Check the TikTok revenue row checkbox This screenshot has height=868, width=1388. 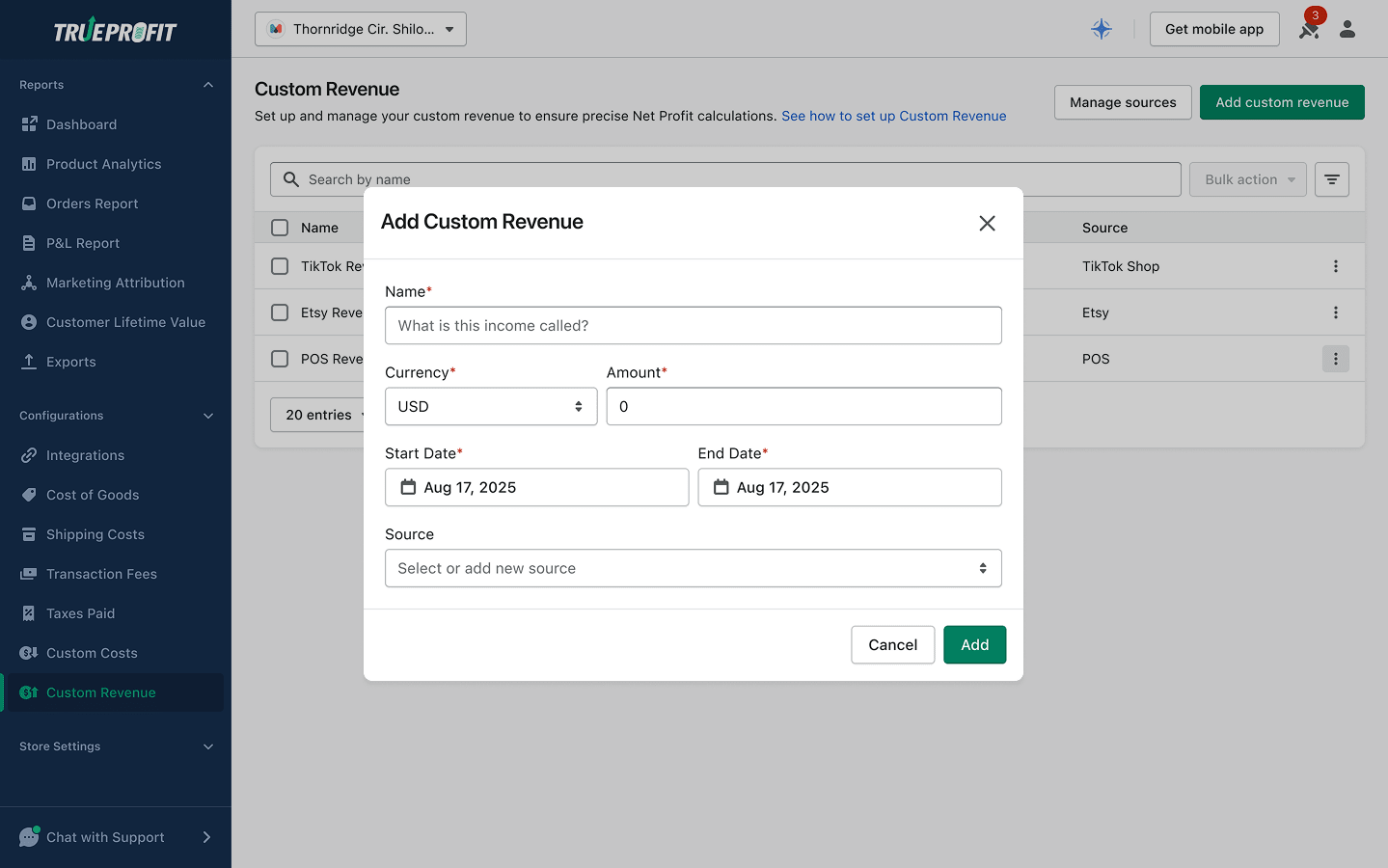point(280,266)
